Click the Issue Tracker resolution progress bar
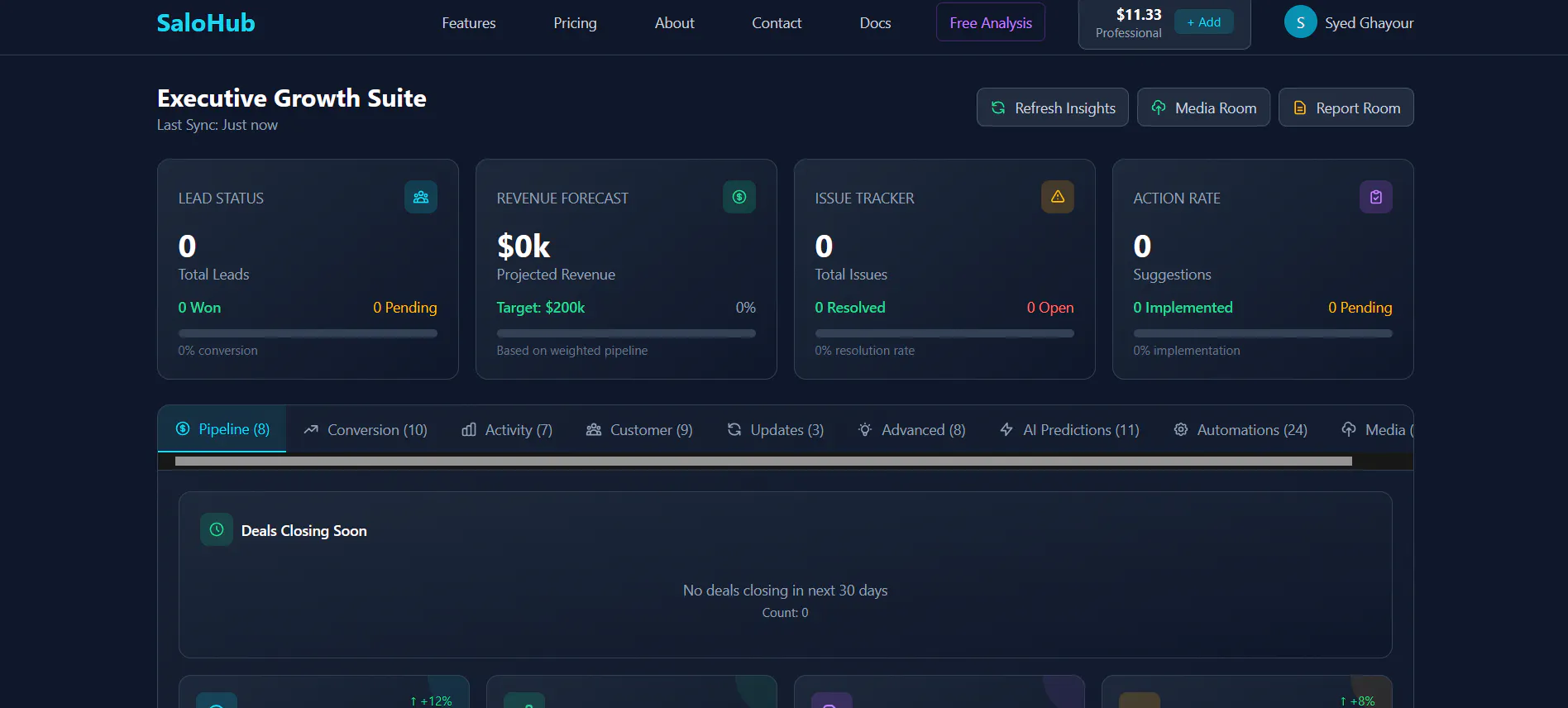 pyautogui.click(x=944, y=333)
